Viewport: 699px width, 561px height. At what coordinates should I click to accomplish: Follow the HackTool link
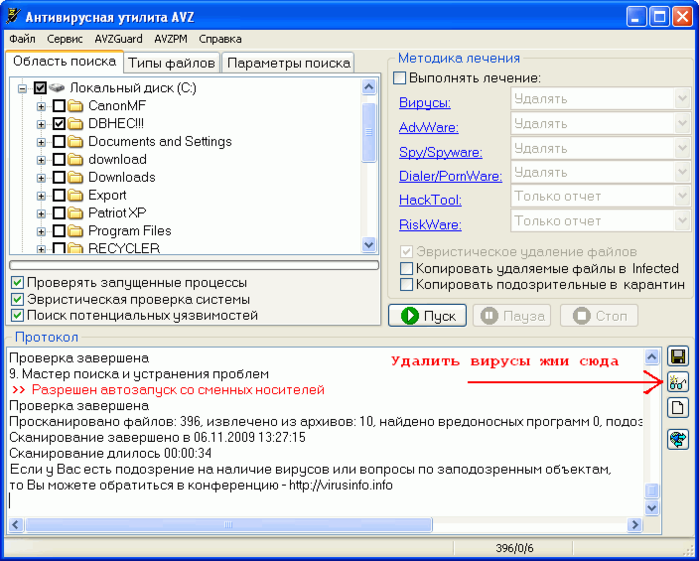(430, 200)
